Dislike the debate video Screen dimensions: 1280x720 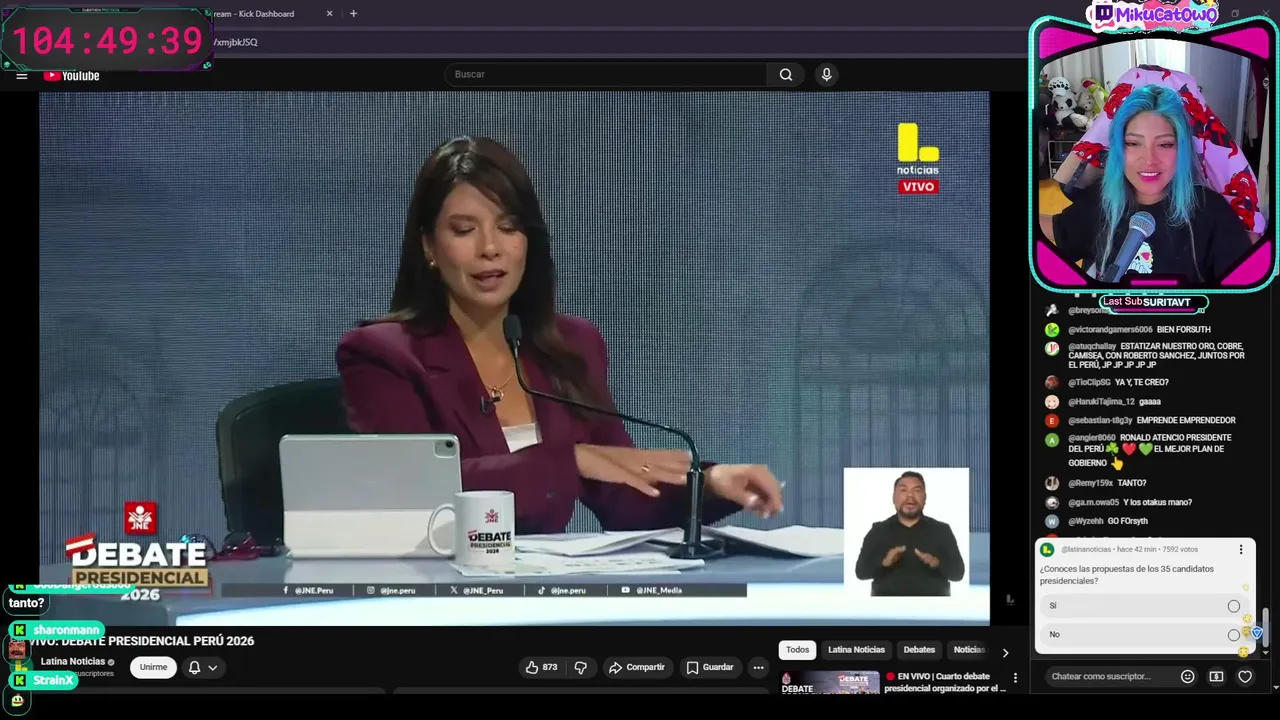point(581,667)
